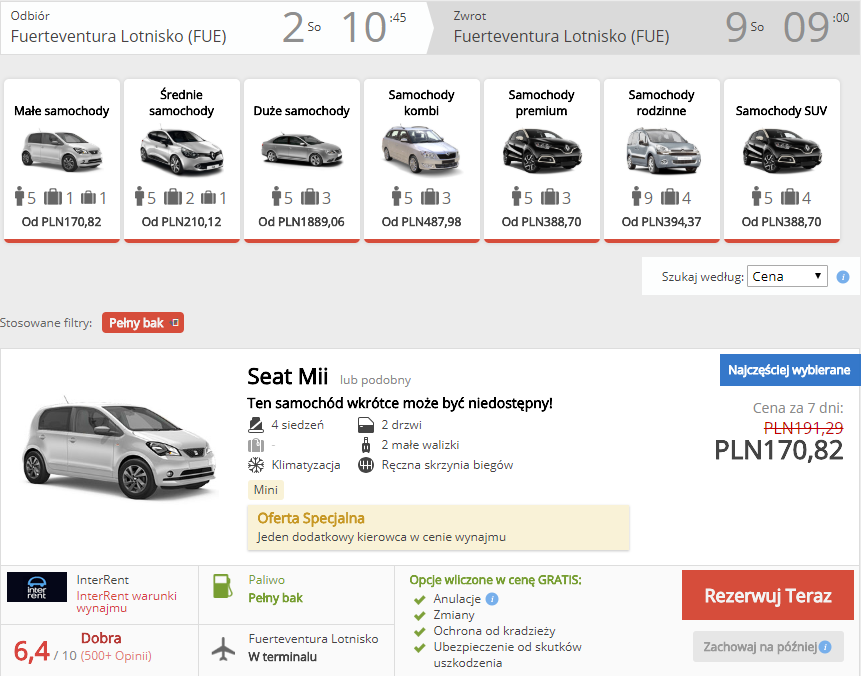This screenshot has width=861, height=676.
Task: Select the Małe samochody category card
Action: [x=62, y=160]
